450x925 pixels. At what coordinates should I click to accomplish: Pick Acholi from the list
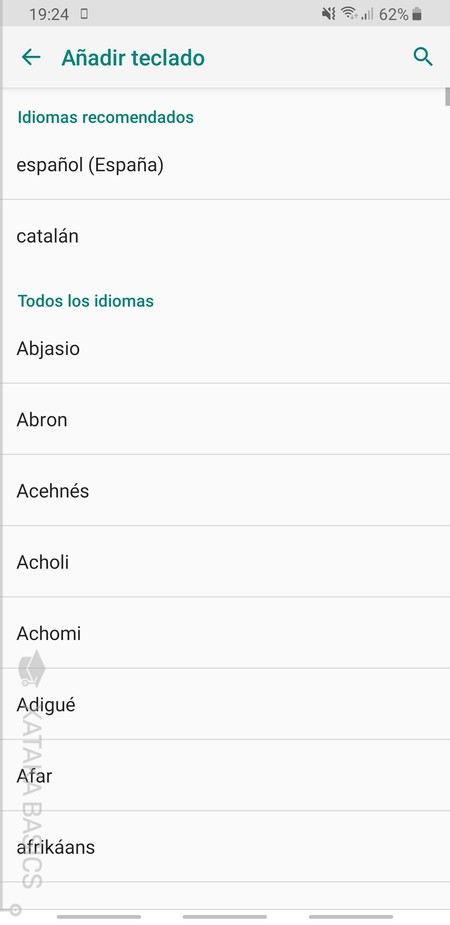(225, 562)
